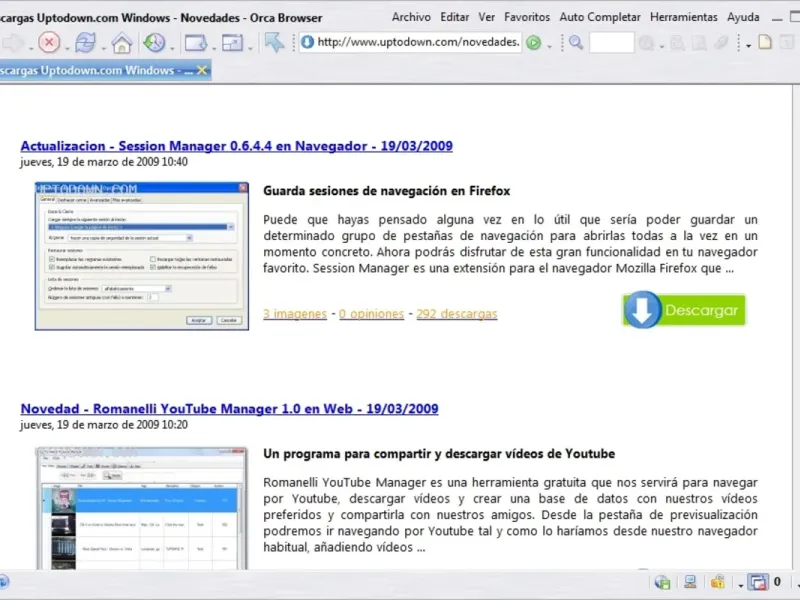Click the 0 opiniones link
The image size is (800, 600).
point(371,314)
